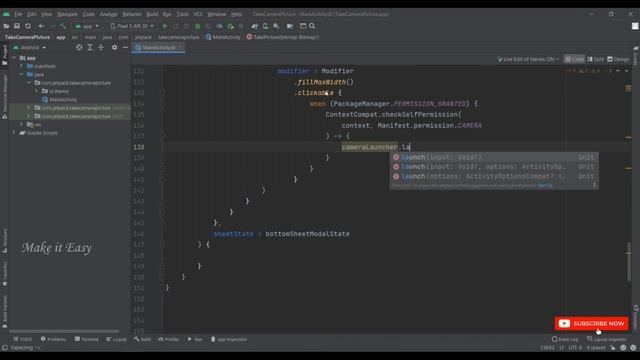Switch editor to Code view
The height and width of the screenshot is (360, 640).
574,59
